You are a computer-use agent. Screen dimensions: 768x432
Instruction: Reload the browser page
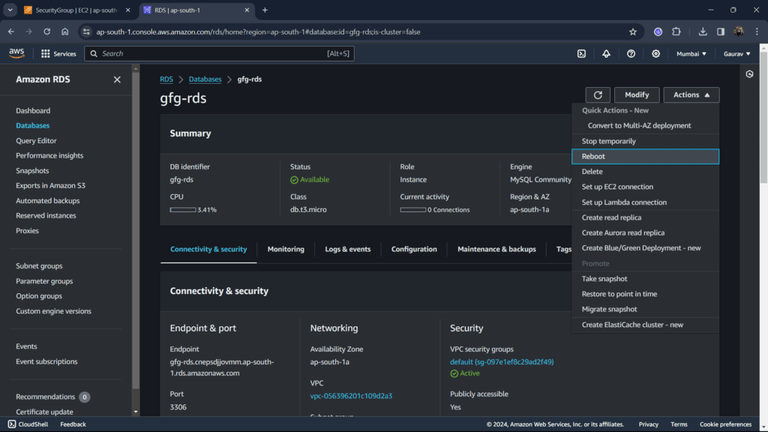pyautogui.click(x=47, y=32)
